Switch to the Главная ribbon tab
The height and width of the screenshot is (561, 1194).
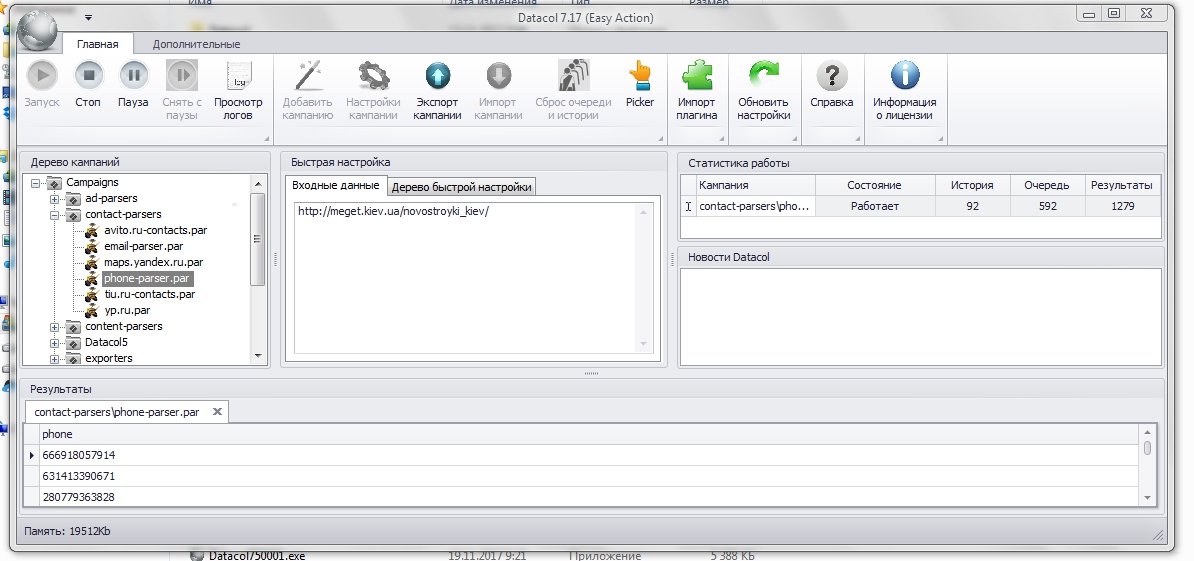tap(97, 44)
